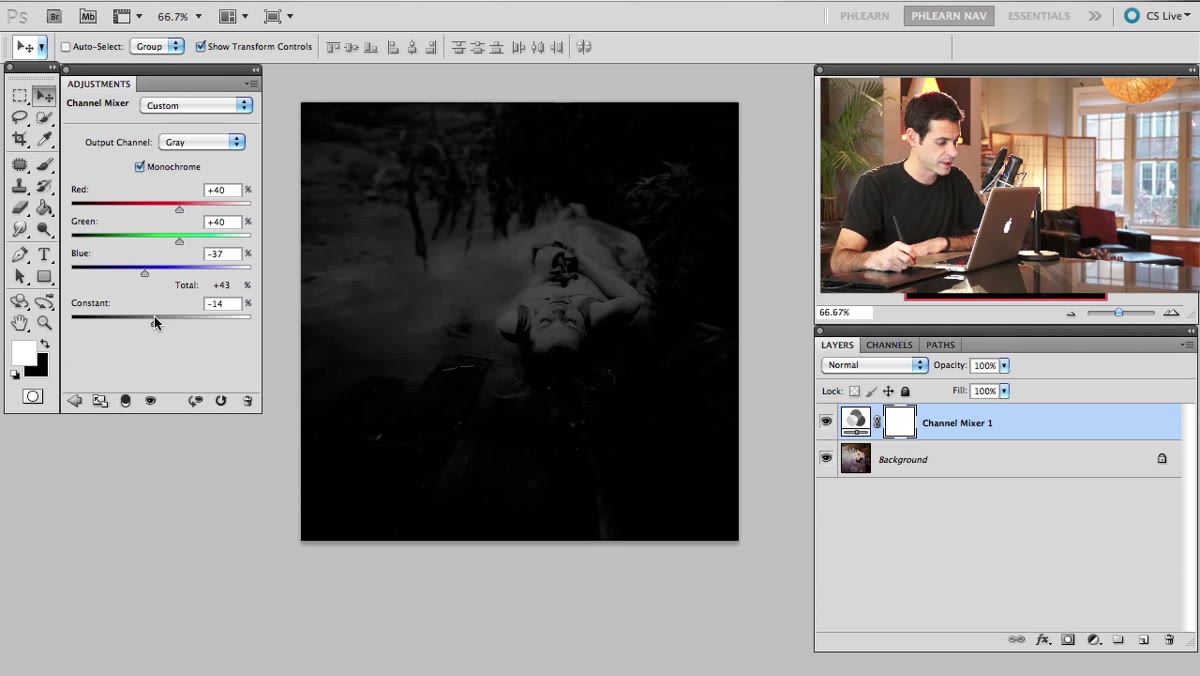Switch to the Channels tab
1200x676 pixels.
tap(889, 345)
